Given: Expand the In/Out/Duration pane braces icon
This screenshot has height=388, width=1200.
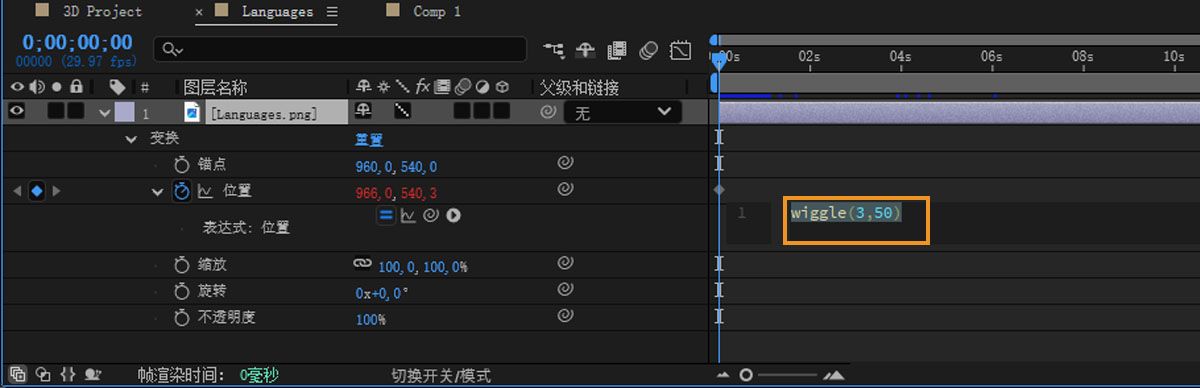Looking at the screenshot, I should click(x=68, y=374).
